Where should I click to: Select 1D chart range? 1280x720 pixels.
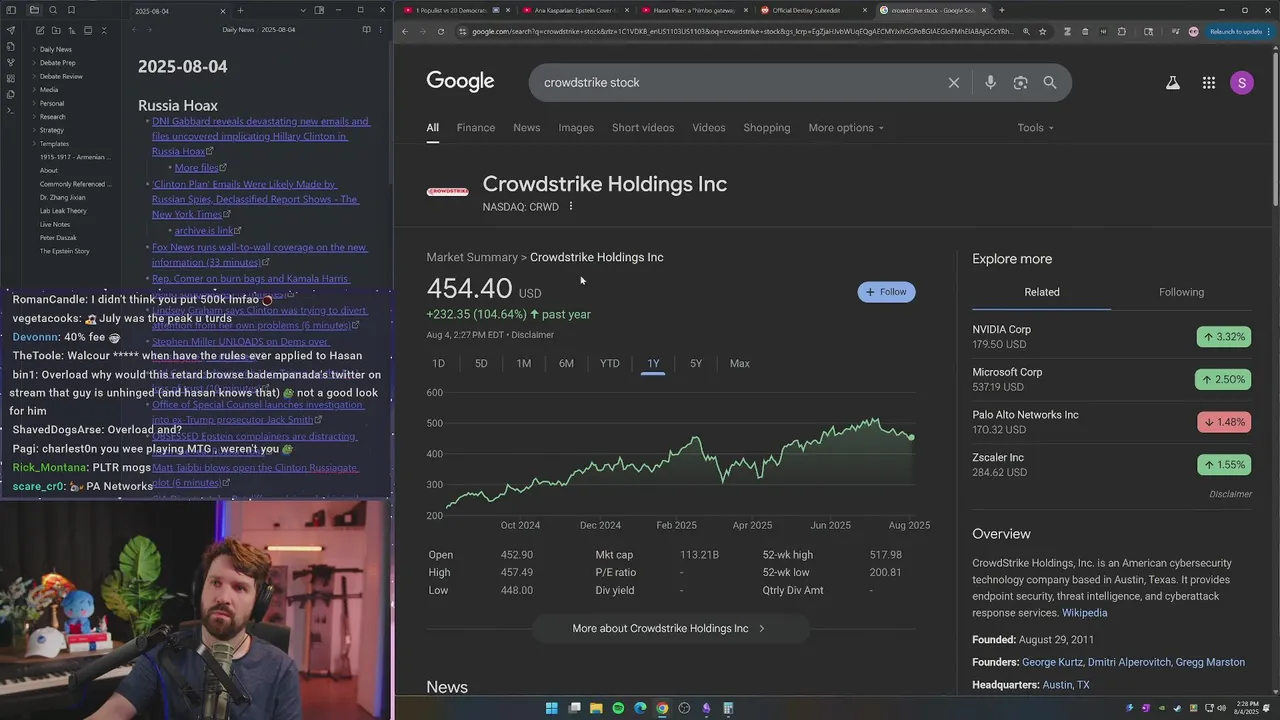pos(438,364)
